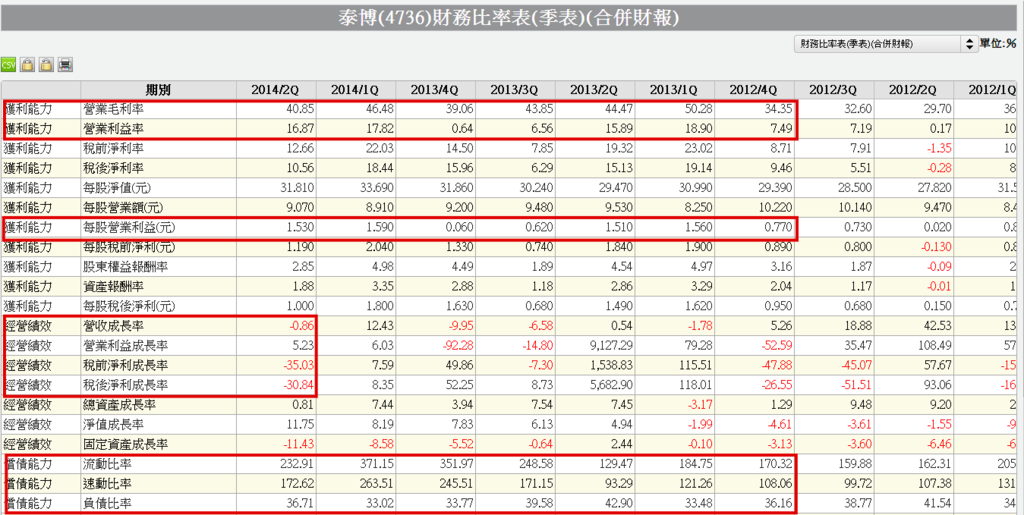This screenshot has width=1024, height=515.
Task: Click the 流動比率 row label
Action: pyautogui.click(x=106, y=464)
